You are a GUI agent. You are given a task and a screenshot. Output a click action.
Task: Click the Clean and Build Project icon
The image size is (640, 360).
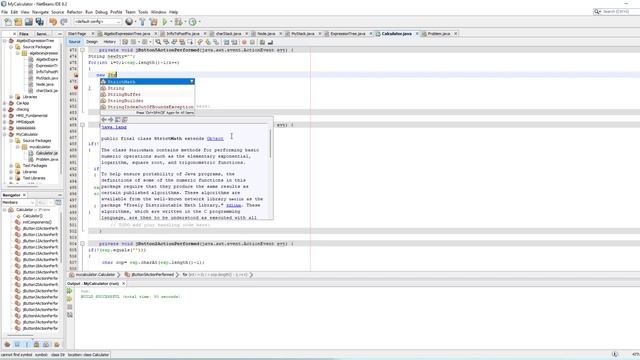[x=153, y=22]
